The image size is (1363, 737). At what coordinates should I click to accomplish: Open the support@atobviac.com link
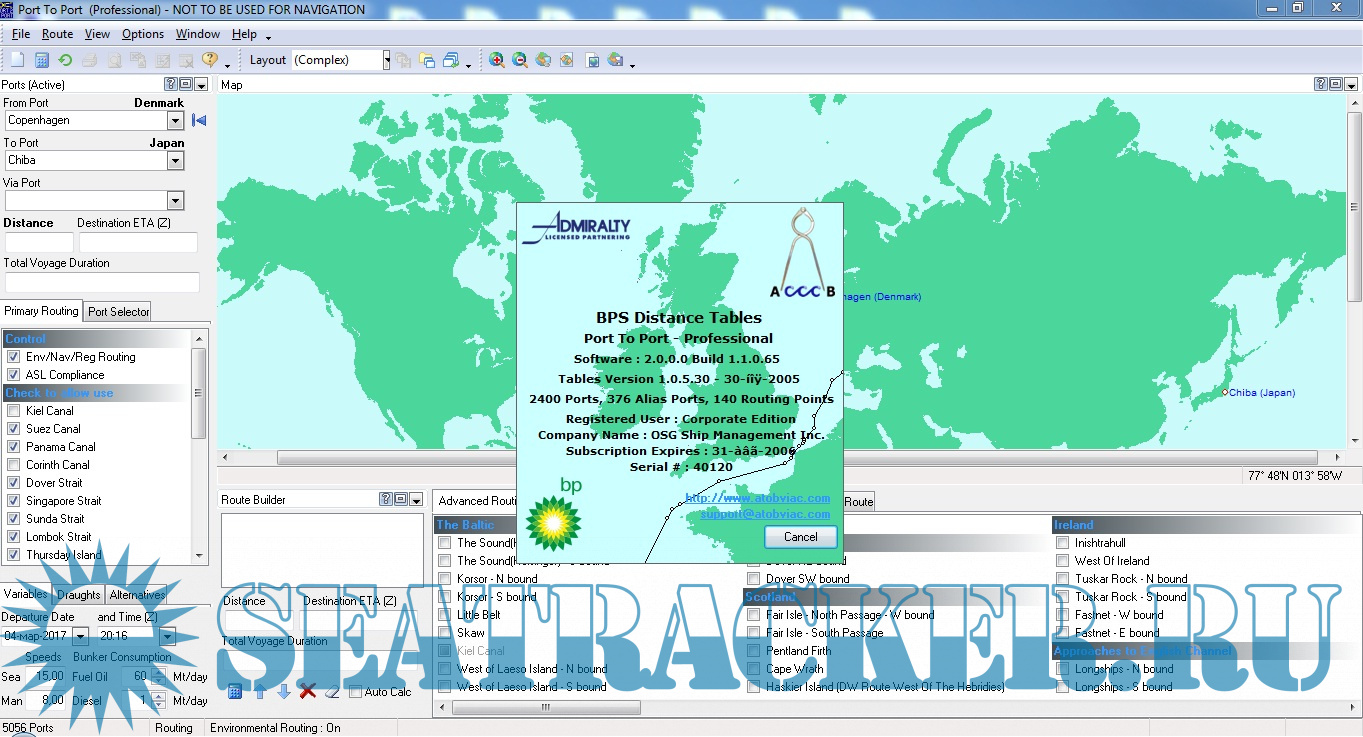pos(765,514)
